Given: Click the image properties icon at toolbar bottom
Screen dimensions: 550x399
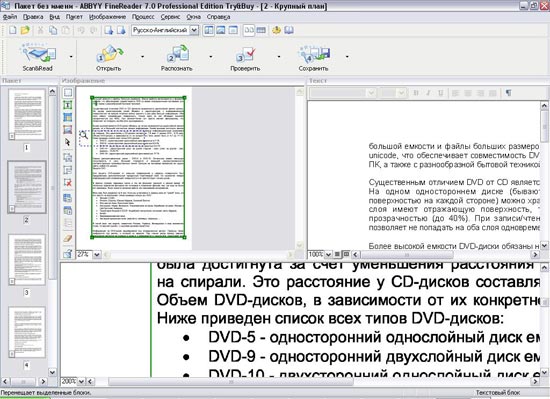Looking at the screenshot, I should click(68, 253).
